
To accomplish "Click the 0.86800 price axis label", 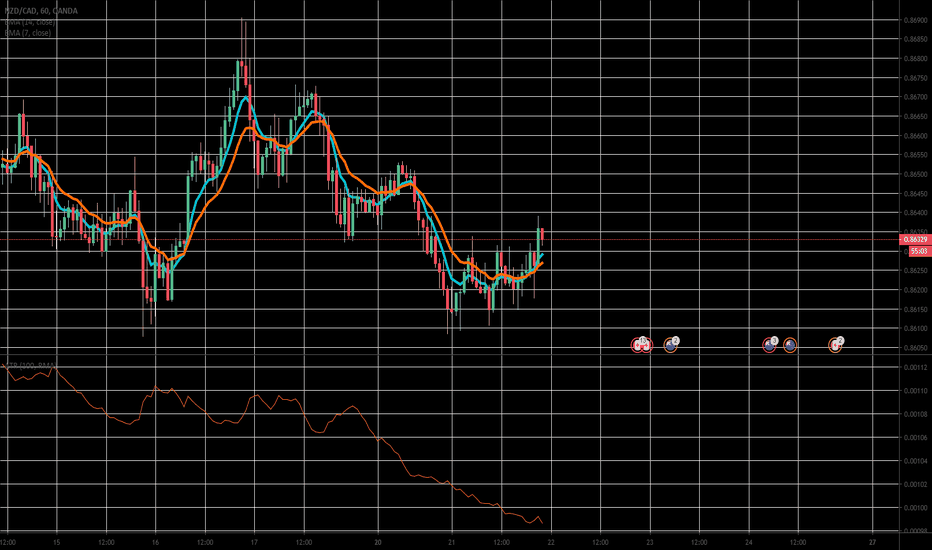I will [x=915, y=59].
